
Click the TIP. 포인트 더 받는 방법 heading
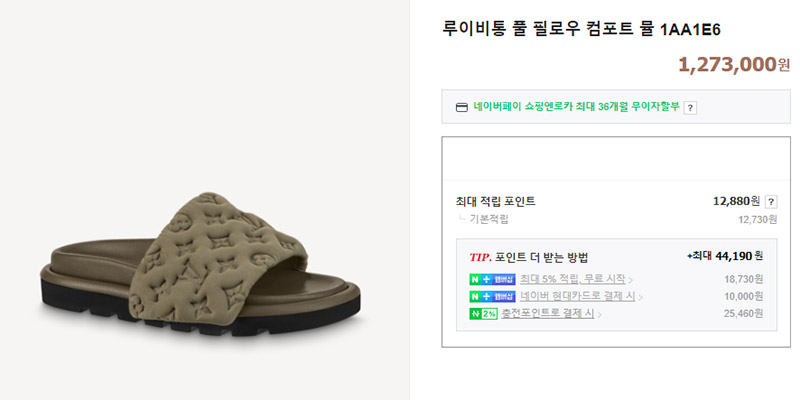click(529, 257)
